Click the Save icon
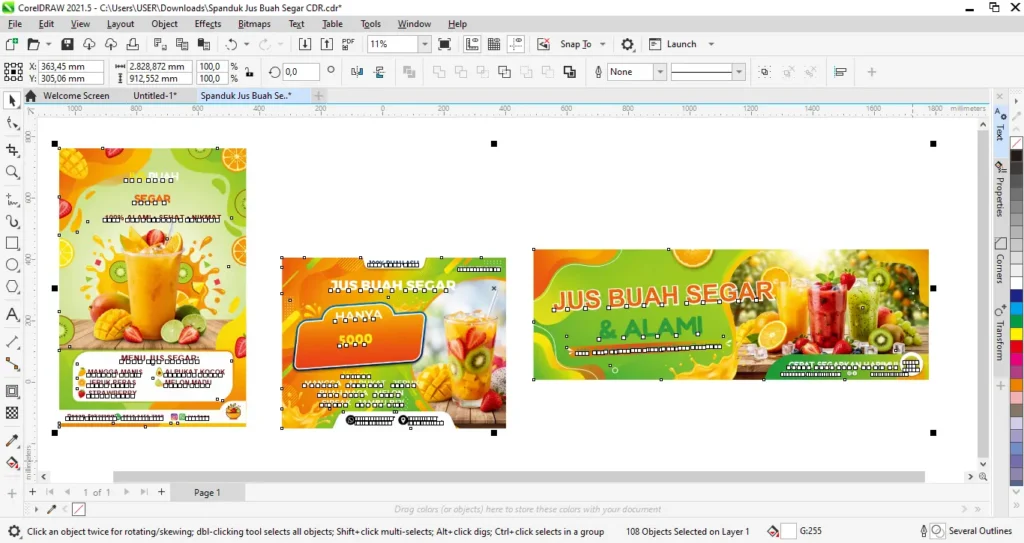Viewport: 1024px width, 543px height. 67,44
